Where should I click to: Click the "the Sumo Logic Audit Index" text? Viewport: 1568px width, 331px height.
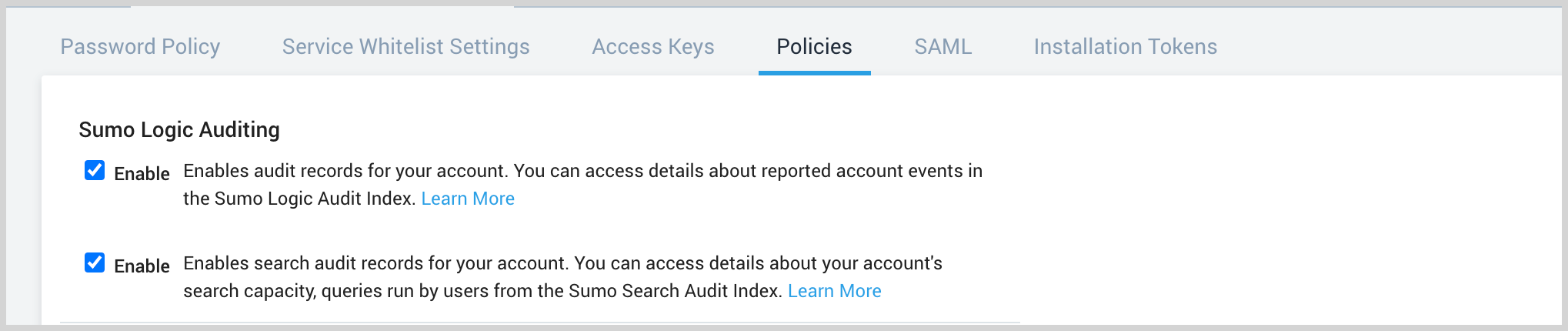[x=299, y=199]
